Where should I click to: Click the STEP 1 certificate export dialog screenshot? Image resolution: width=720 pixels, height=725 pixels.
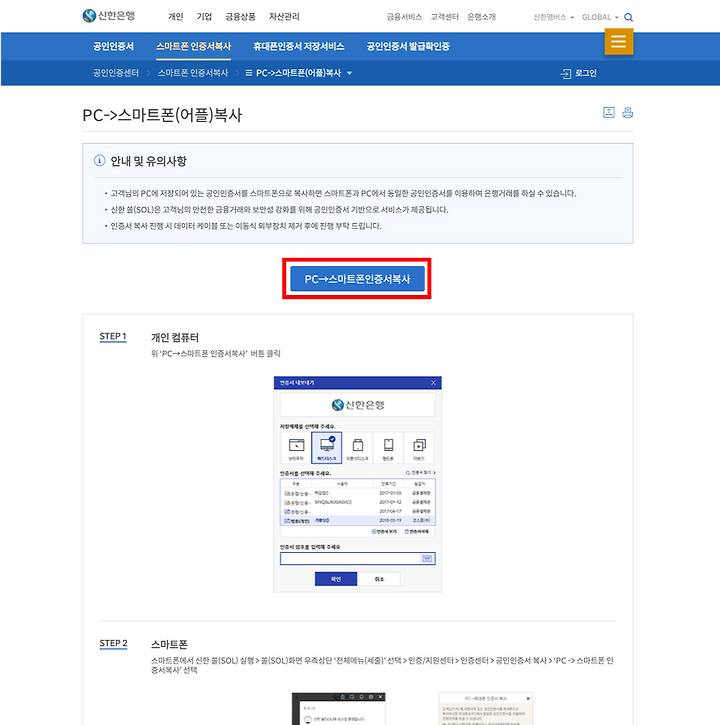point(357,484)
